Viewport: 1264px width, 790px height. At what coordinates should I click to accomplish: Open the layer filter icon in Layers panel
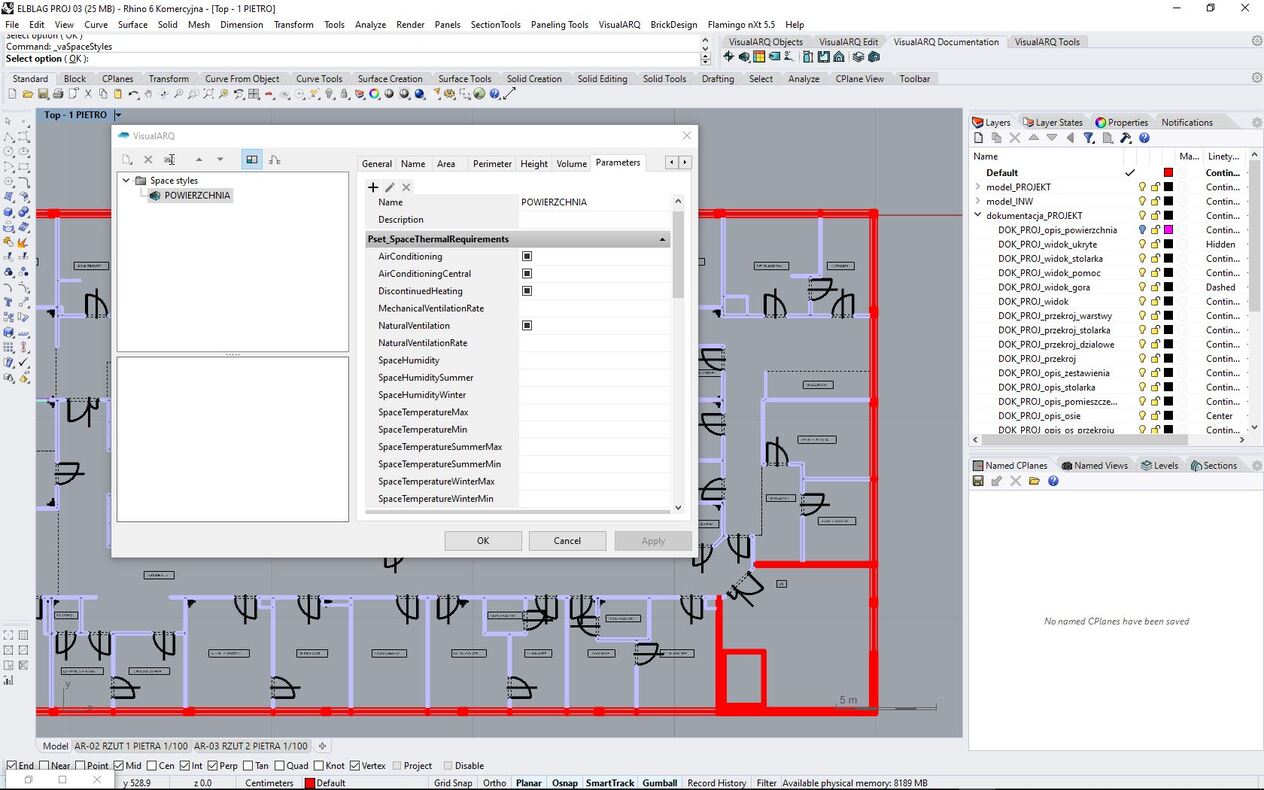(1089, 137)
